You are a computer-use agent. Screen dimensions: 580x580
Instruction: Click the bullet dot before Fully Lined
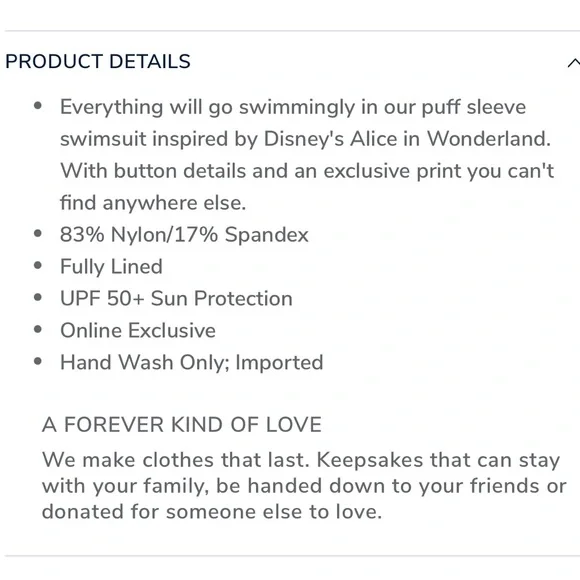point(38,265)
